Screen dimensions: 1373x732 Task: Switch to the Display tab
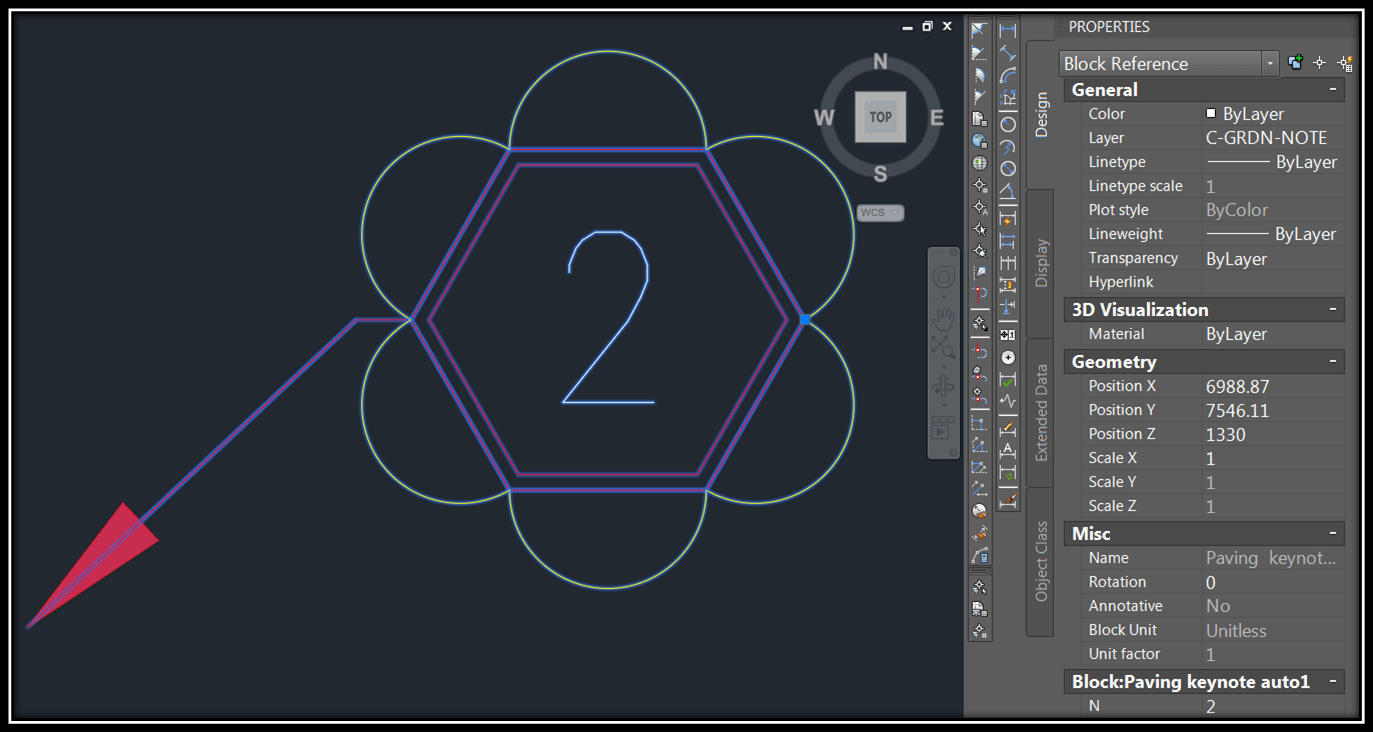(1041, 263)
